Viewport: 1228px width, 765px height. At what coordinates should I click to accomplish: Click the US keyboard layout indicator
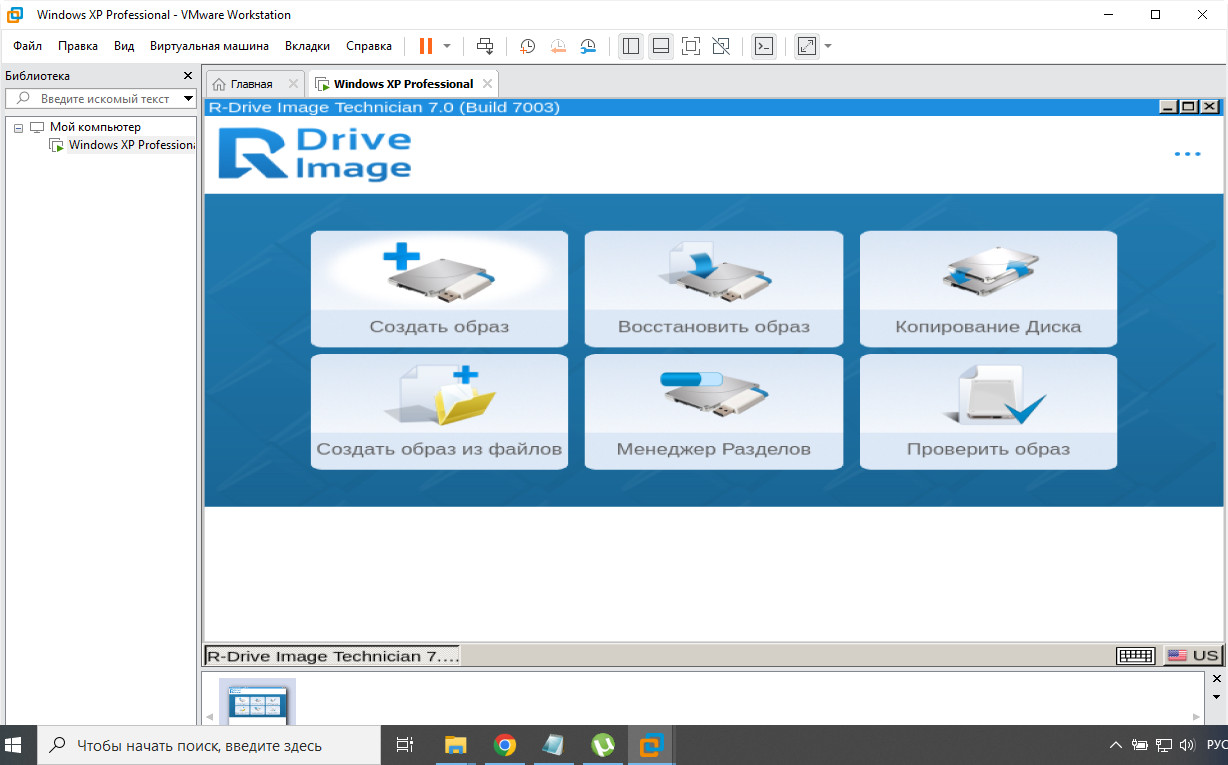tap(1192, 655)
